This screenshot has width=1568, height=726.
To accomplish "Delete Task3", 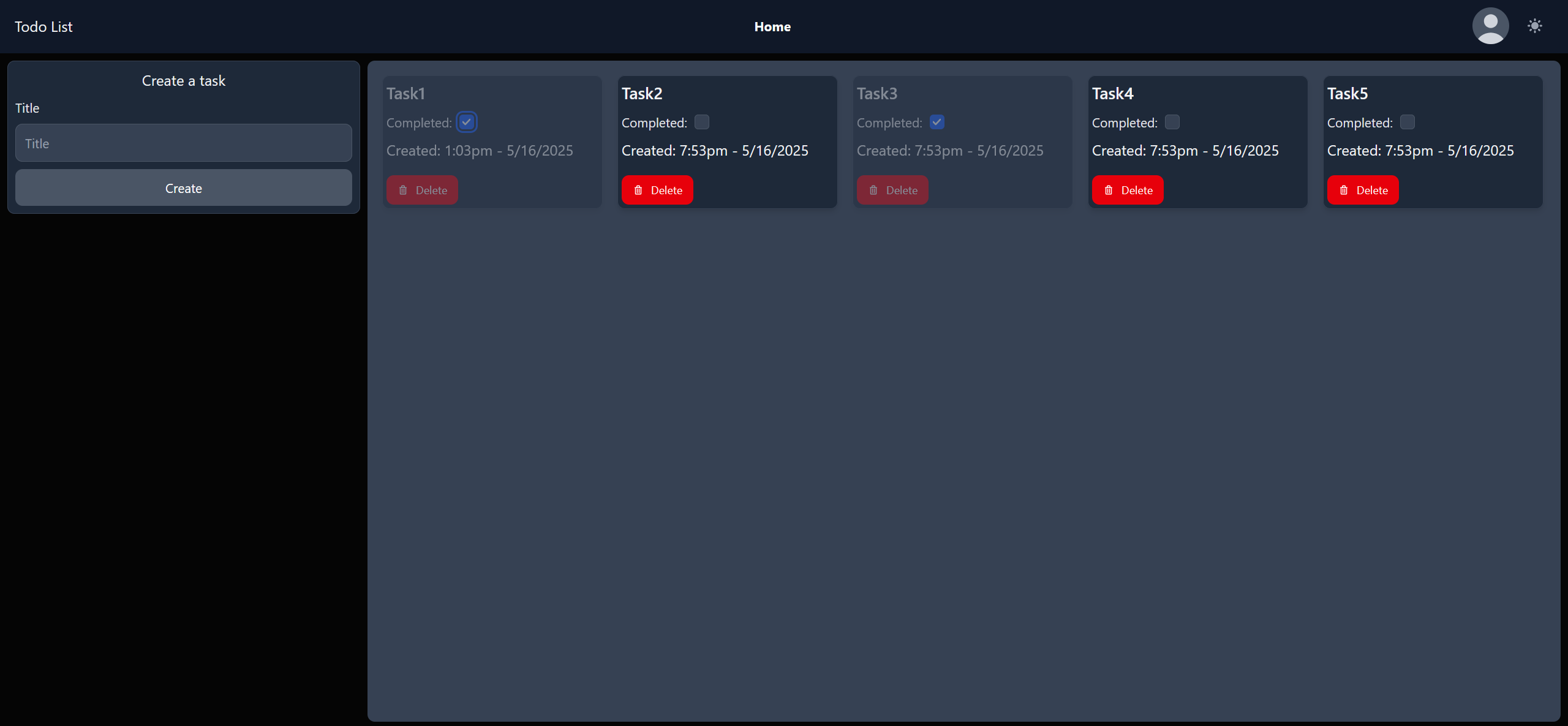I will pos(892,190).
